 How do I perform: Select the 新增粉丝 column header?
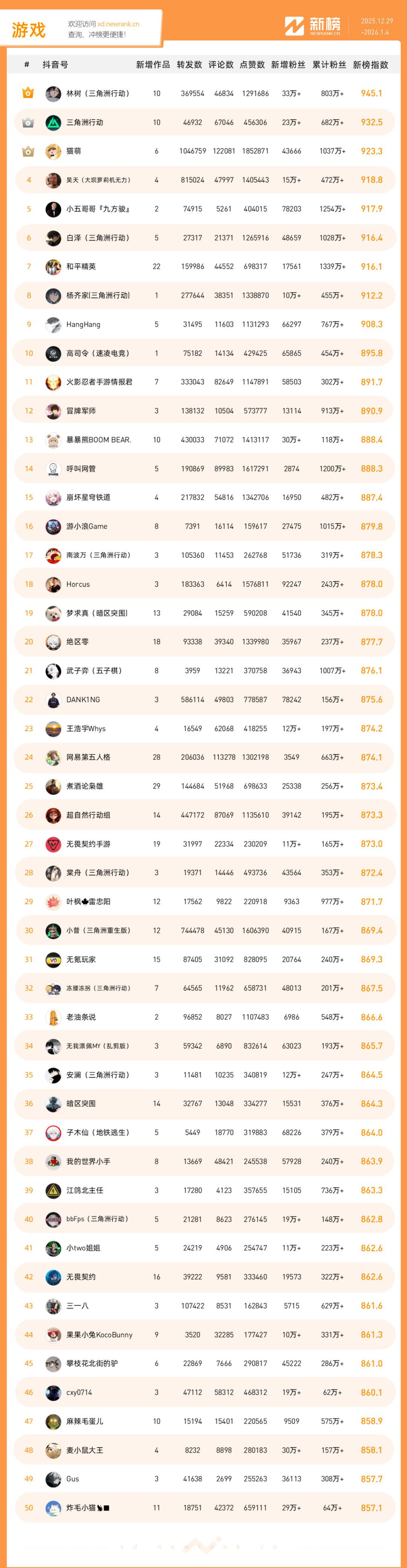(x=288, y=65)
